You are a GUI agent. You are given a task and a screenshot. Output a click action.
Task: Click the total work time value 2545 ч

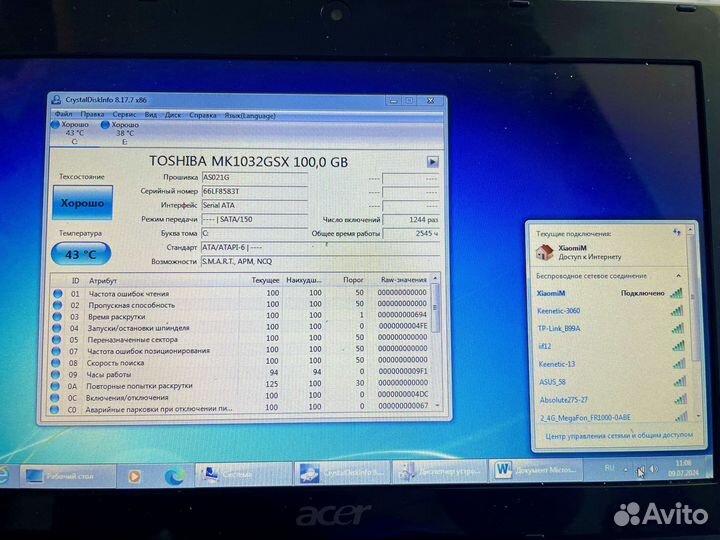(411, 233)
